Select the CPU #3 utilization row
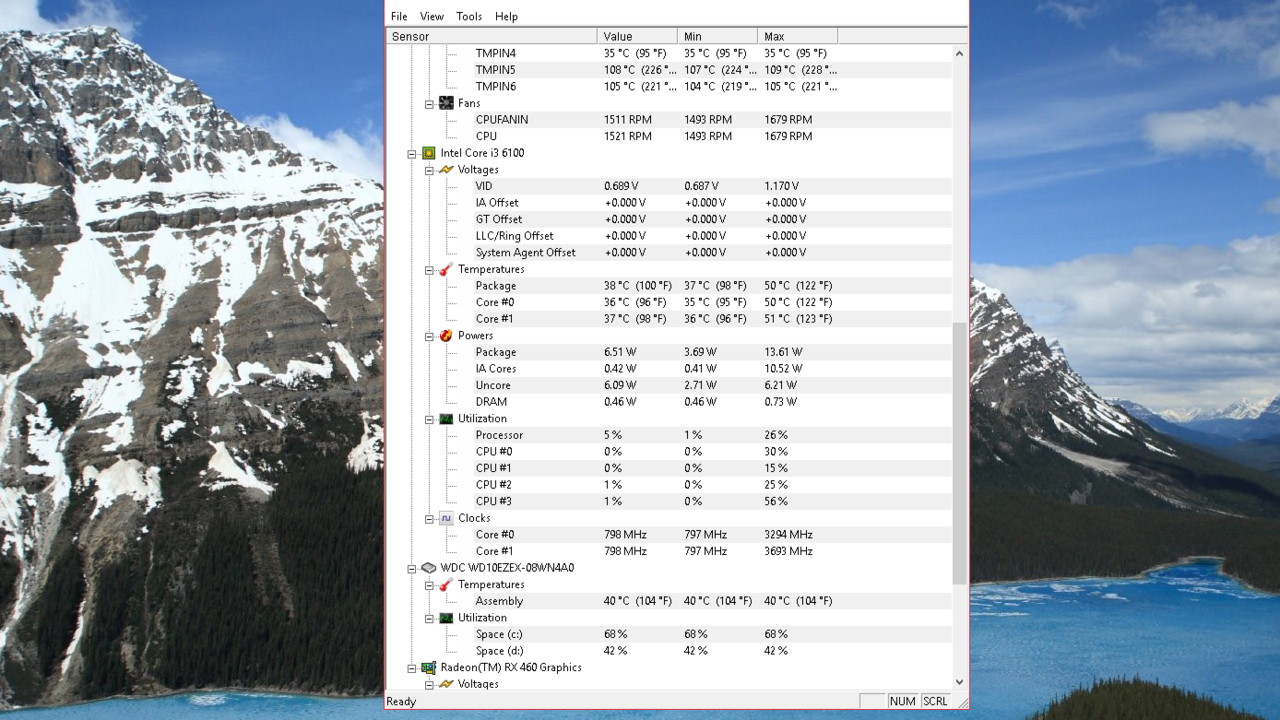 tap(669, 501)
